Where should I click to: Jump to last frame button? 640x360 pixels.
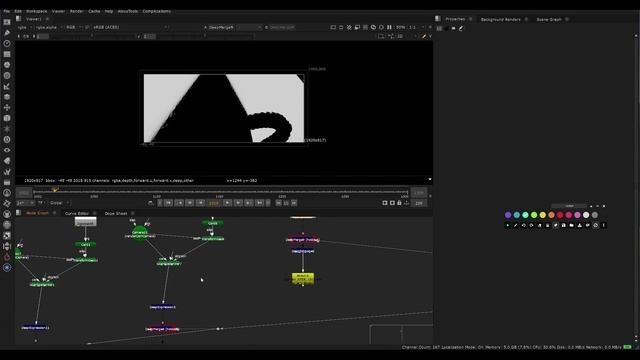pos(259,203)
